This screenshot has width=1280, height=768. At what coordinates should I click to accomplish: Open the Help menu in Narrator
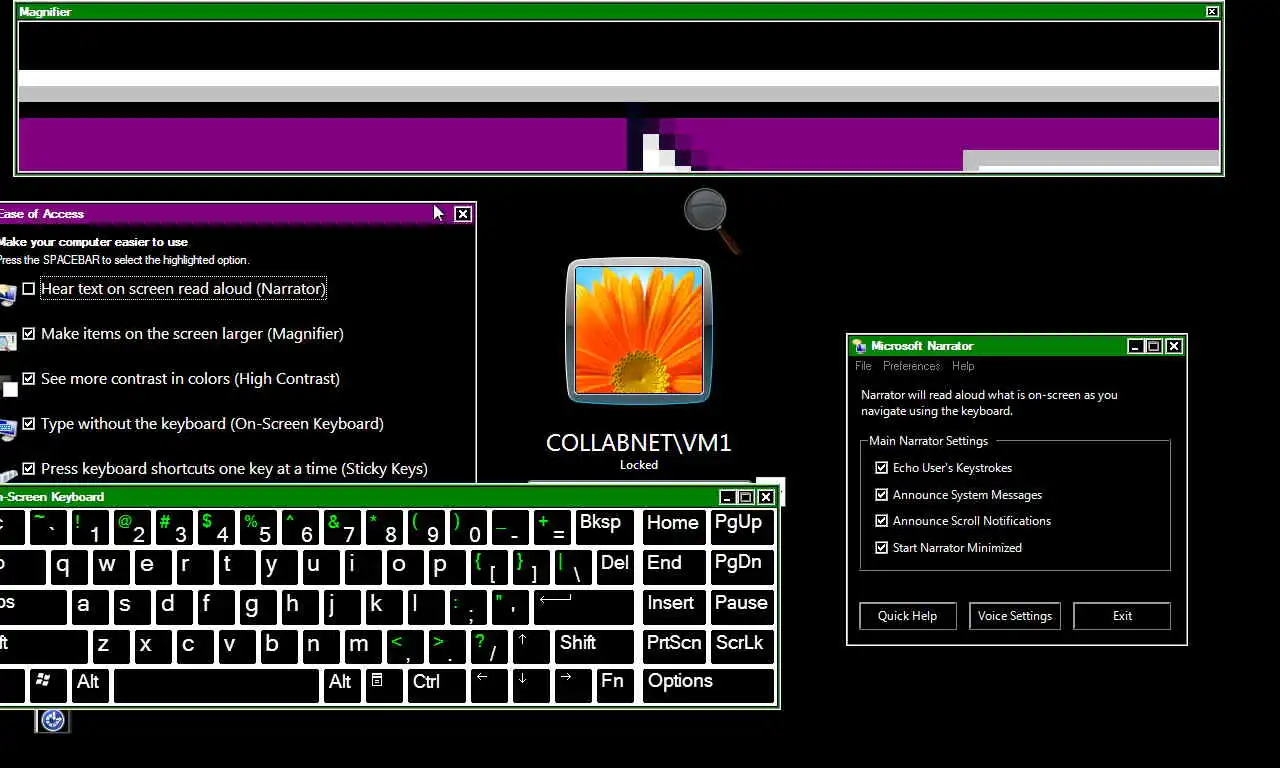pyautogui.click(x=963, y=366)
